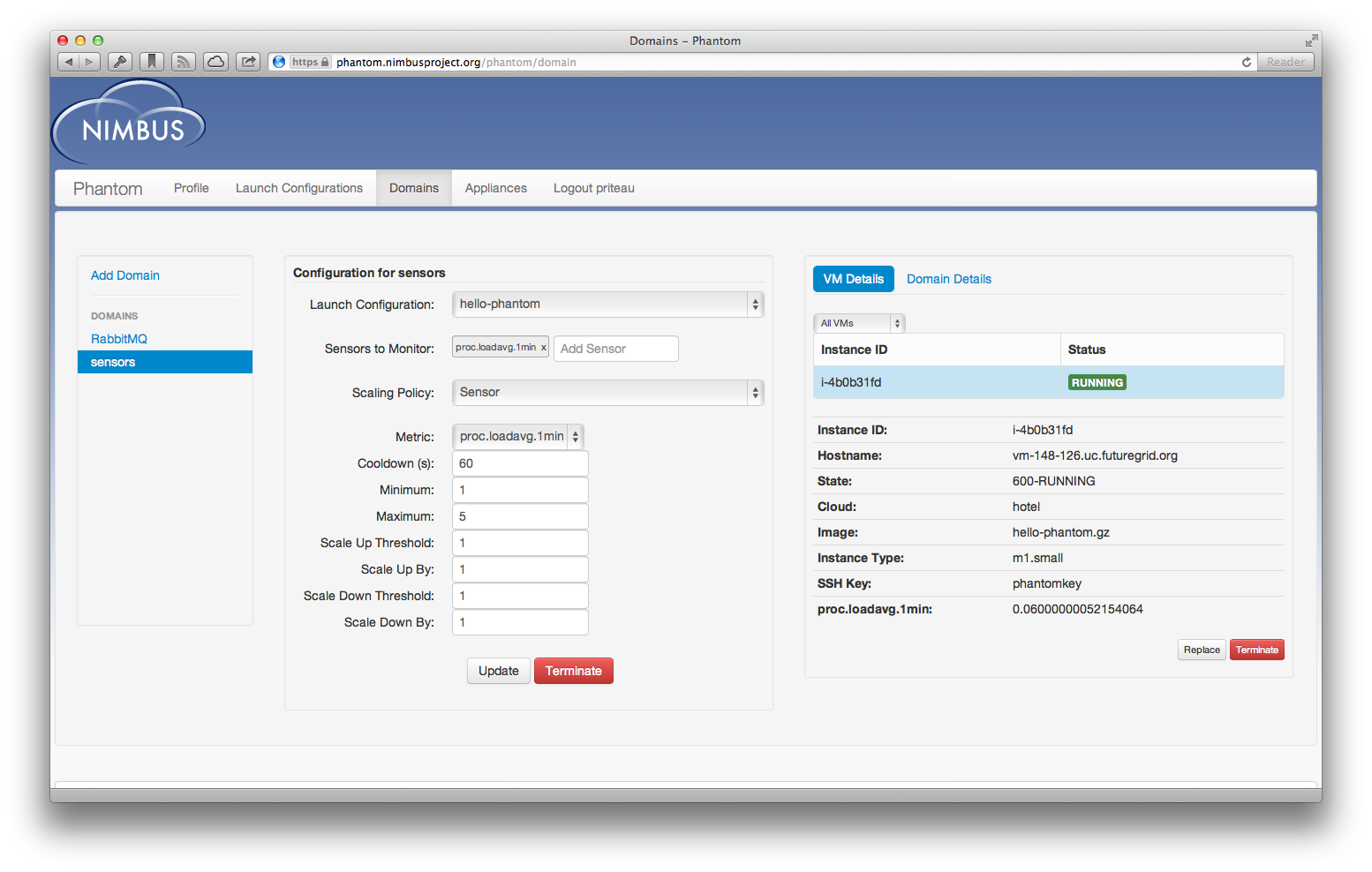Viewport: 1372px width, 872px height.
Task: Select the Domains navigation tab
Action: (414, 188)
